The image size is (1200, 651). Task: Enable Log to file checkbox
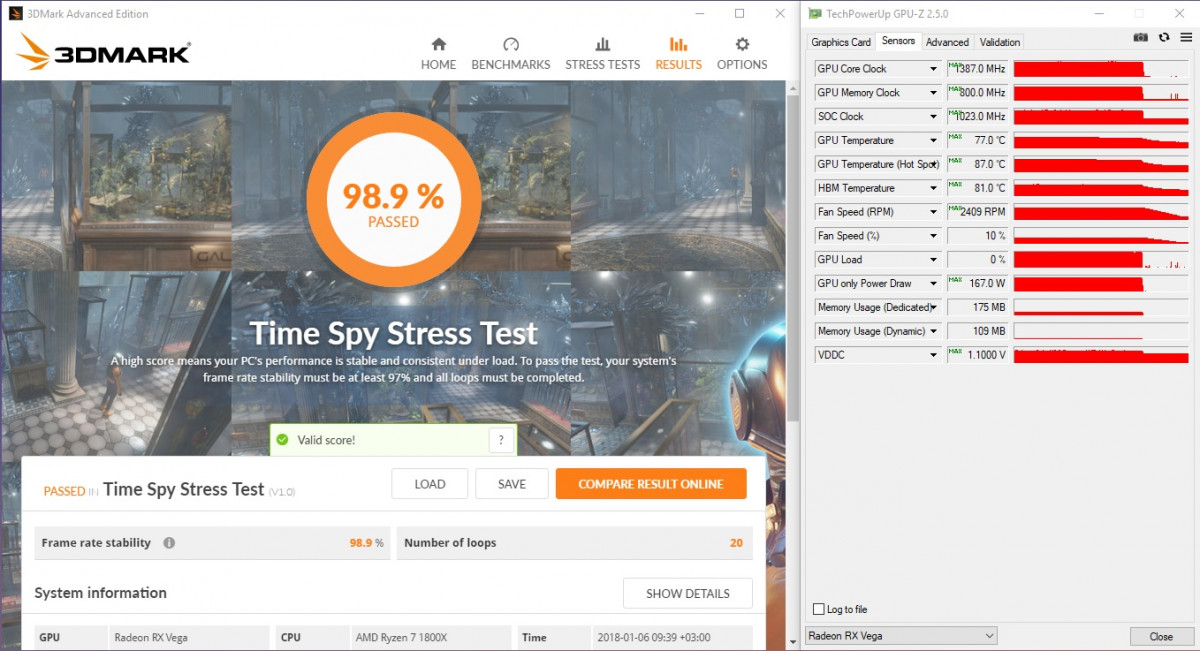[820, 609]
